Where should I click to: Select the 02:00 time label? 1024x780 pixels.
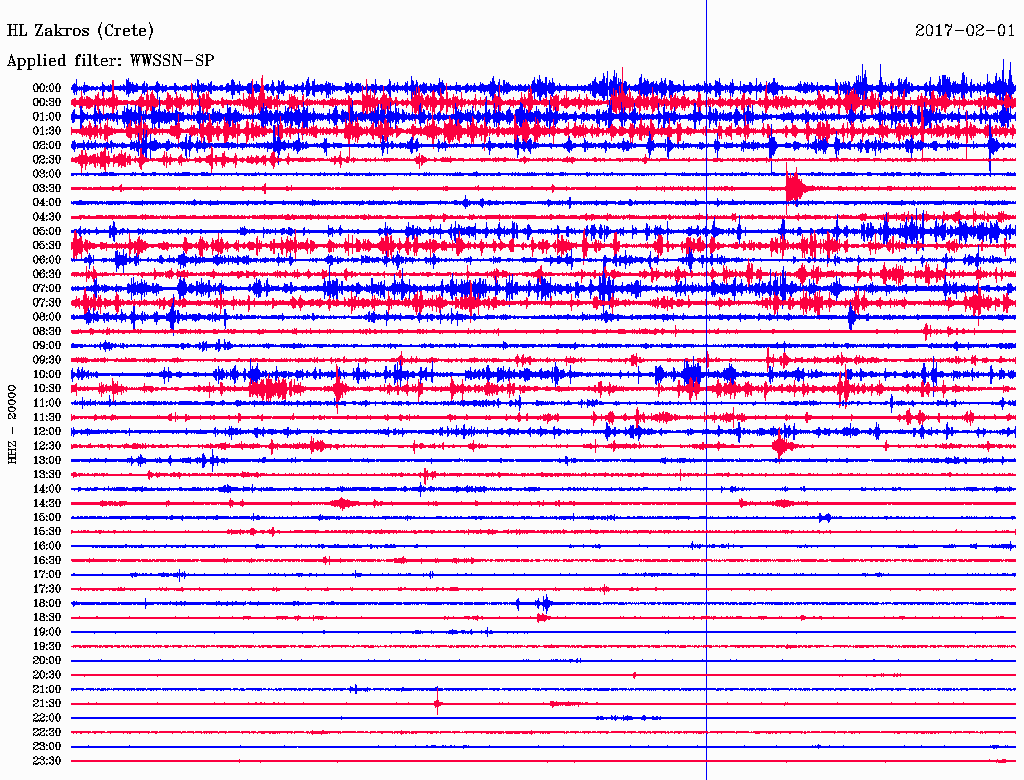tap(47, 145)
